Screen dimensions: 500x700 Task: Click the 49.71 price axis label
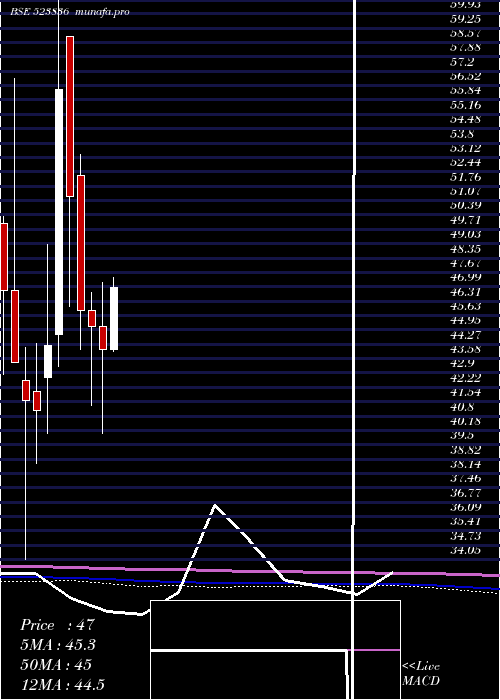pos(465,220)
